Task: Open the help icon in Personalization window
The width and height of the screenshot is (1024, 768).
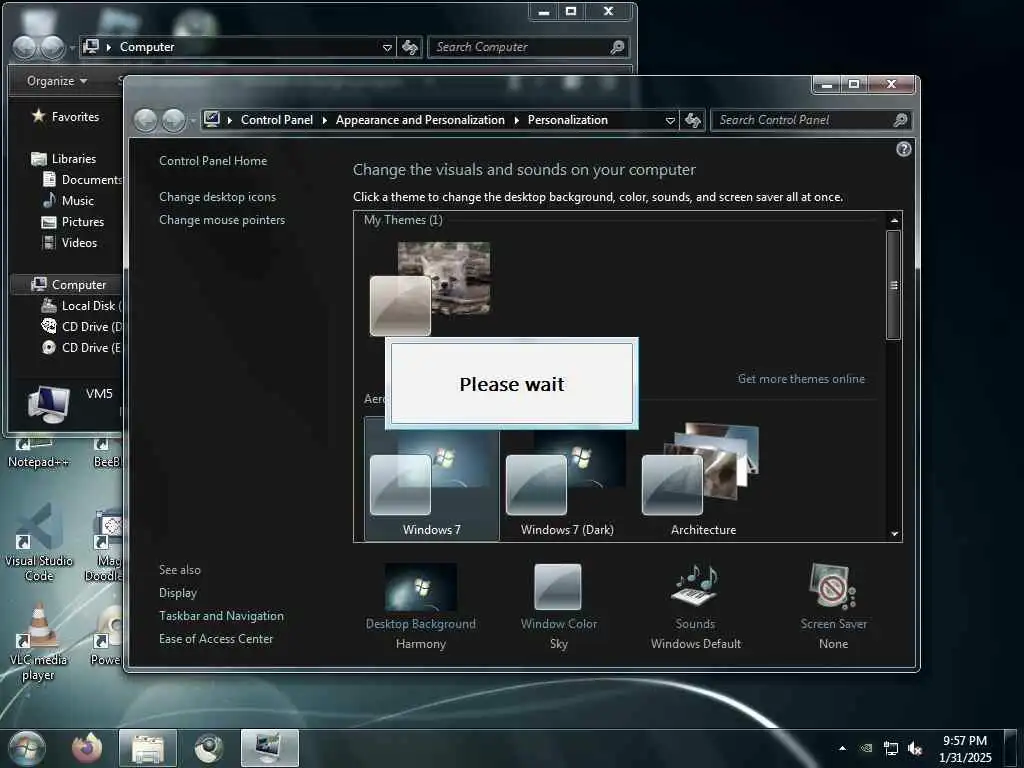Action: pyautogui.click(x=903, y=149)
